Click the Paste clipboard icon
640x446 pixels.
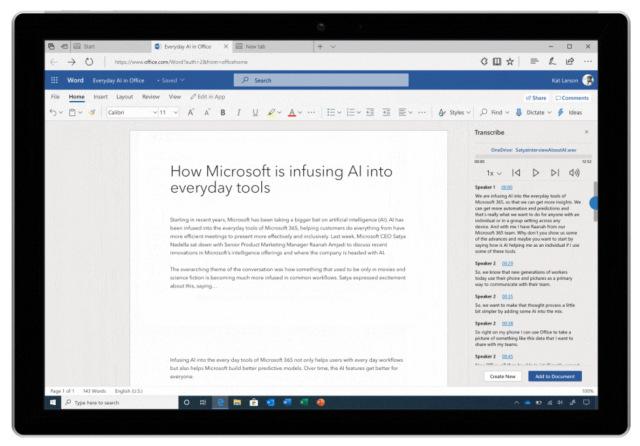(x=72, y=112)
